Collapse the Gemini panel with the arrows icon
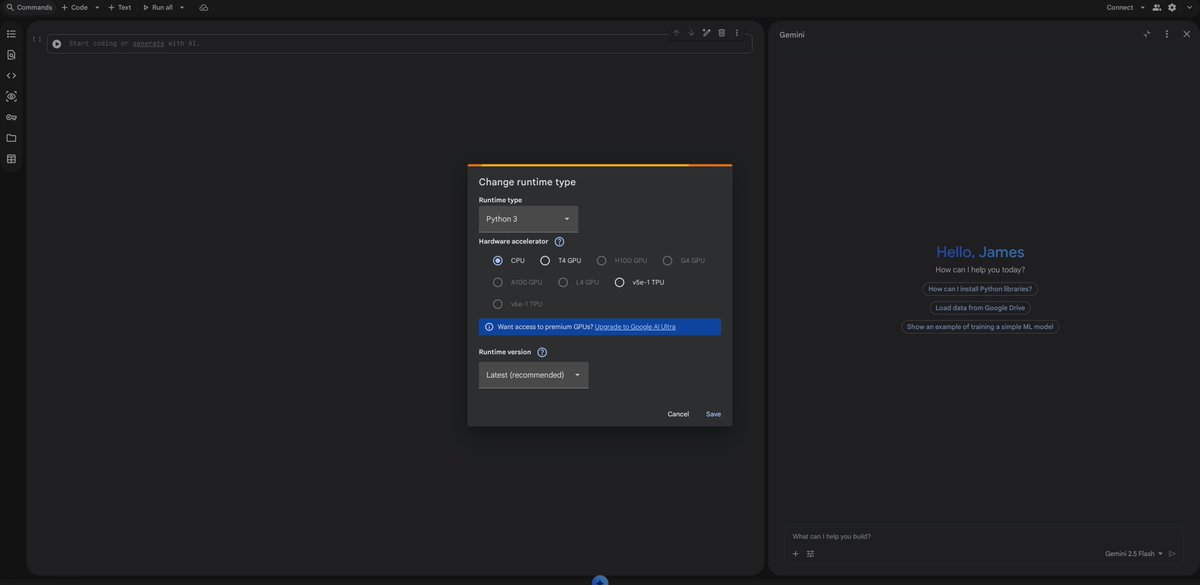Image resolution: width=1200 pixels, height=585 pixels. [x=1147, y=34]
